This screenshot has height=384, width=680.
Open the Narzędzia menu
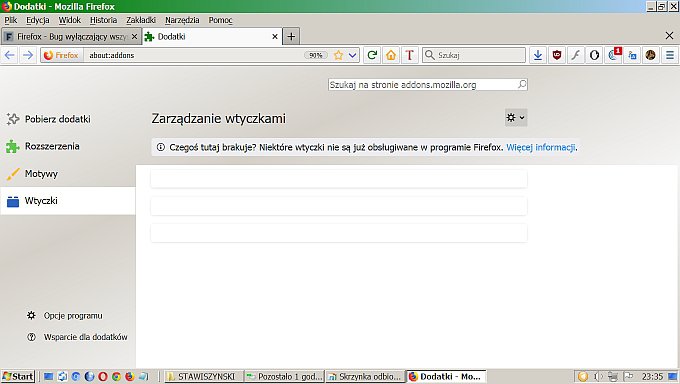point(182,20)
